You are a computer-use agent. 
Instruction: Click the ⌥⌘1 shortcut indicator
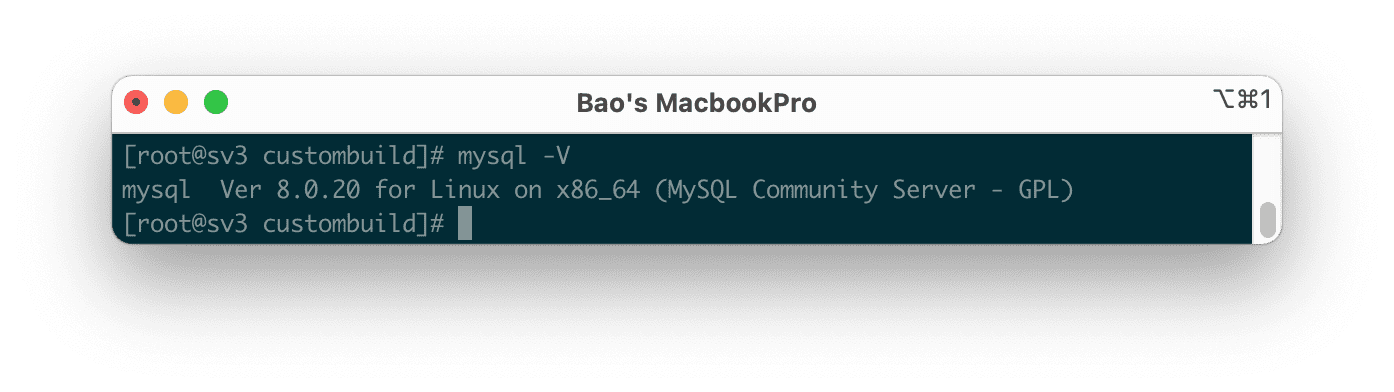[1239, 99]
